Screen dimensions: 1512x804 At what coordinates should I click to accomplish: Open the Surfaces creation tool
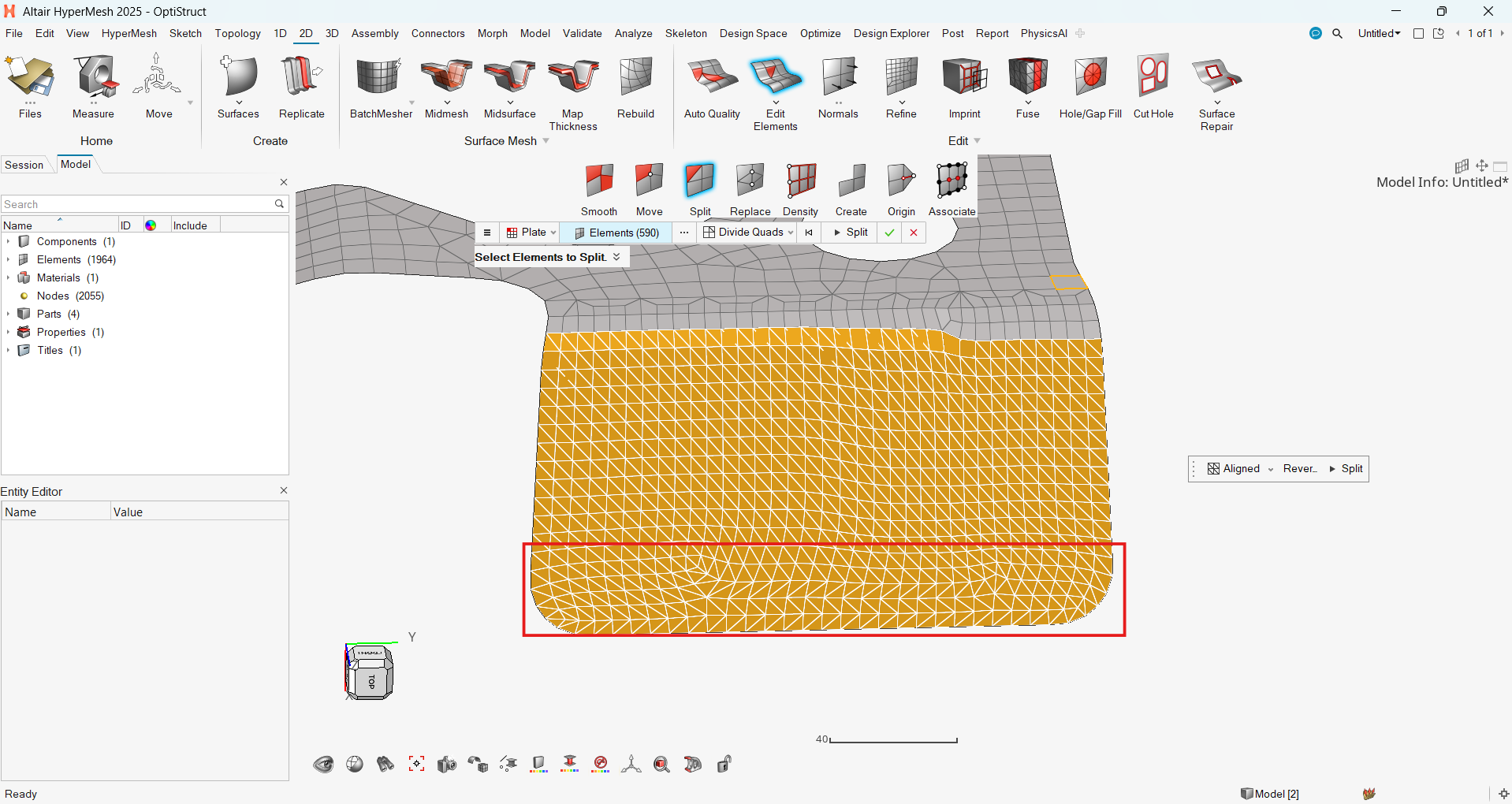click(x=238, y=87)
